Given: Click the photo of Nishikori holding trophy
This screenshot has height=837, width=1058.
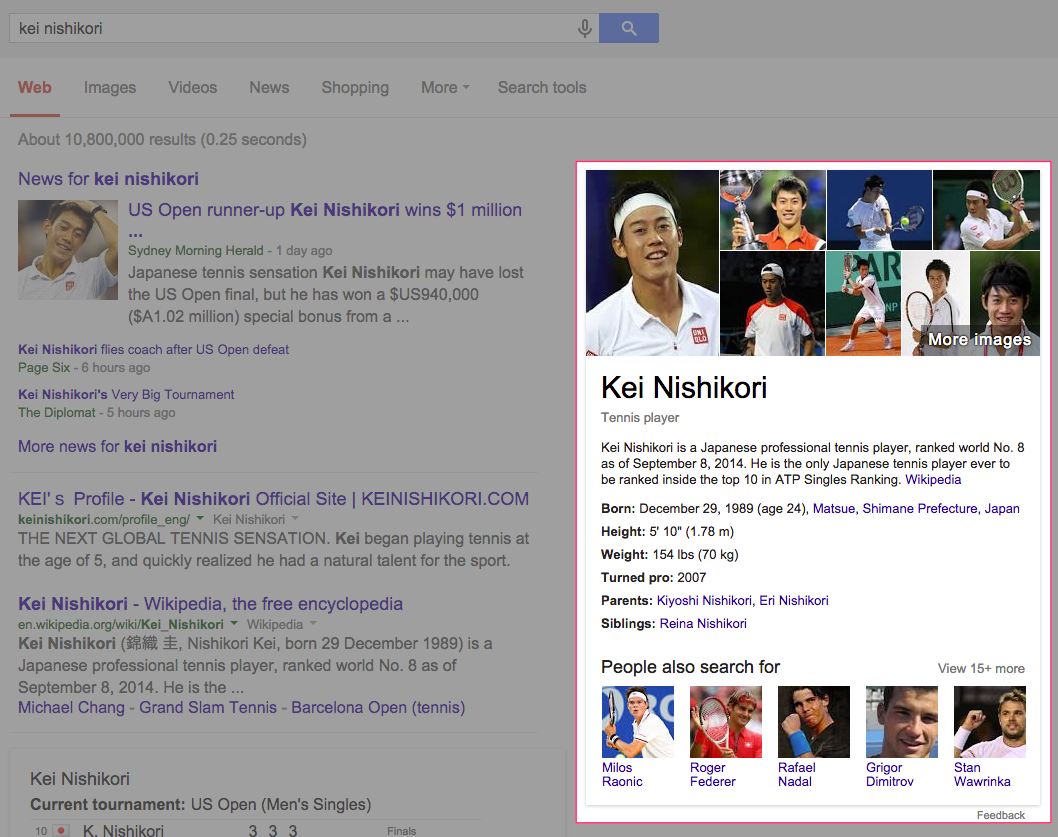Looking at the screenshot, I should pyautogui.click(x=773, y=210).
